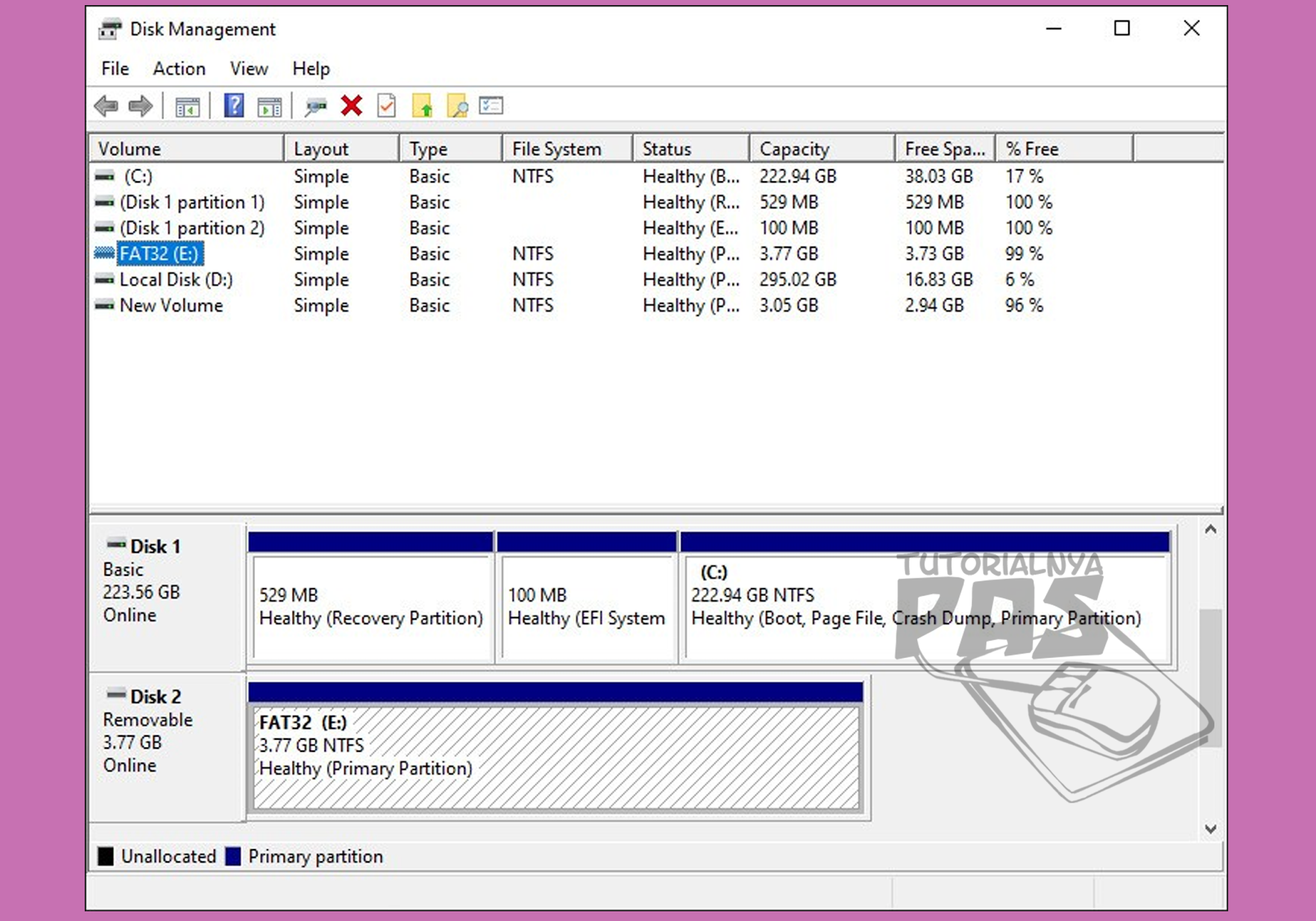The width and height of the screenshot is (1316, 921).
Task: Click the checkmark document toolbar icon
Action: 386,106
